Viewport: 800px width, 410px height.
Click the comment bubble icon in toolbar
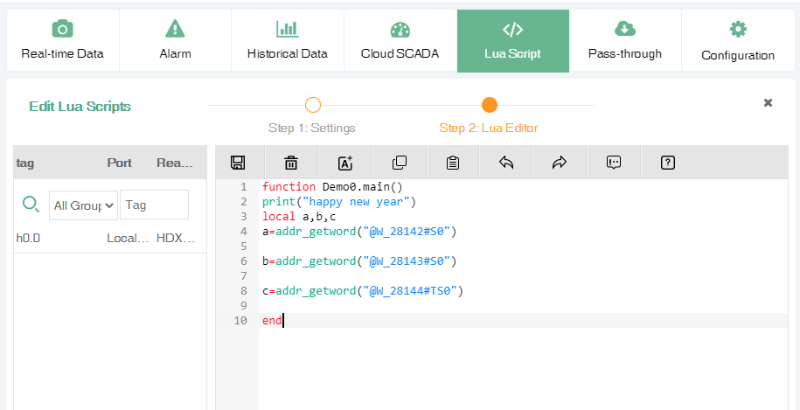pyautogui.click(x=614, y=163)
